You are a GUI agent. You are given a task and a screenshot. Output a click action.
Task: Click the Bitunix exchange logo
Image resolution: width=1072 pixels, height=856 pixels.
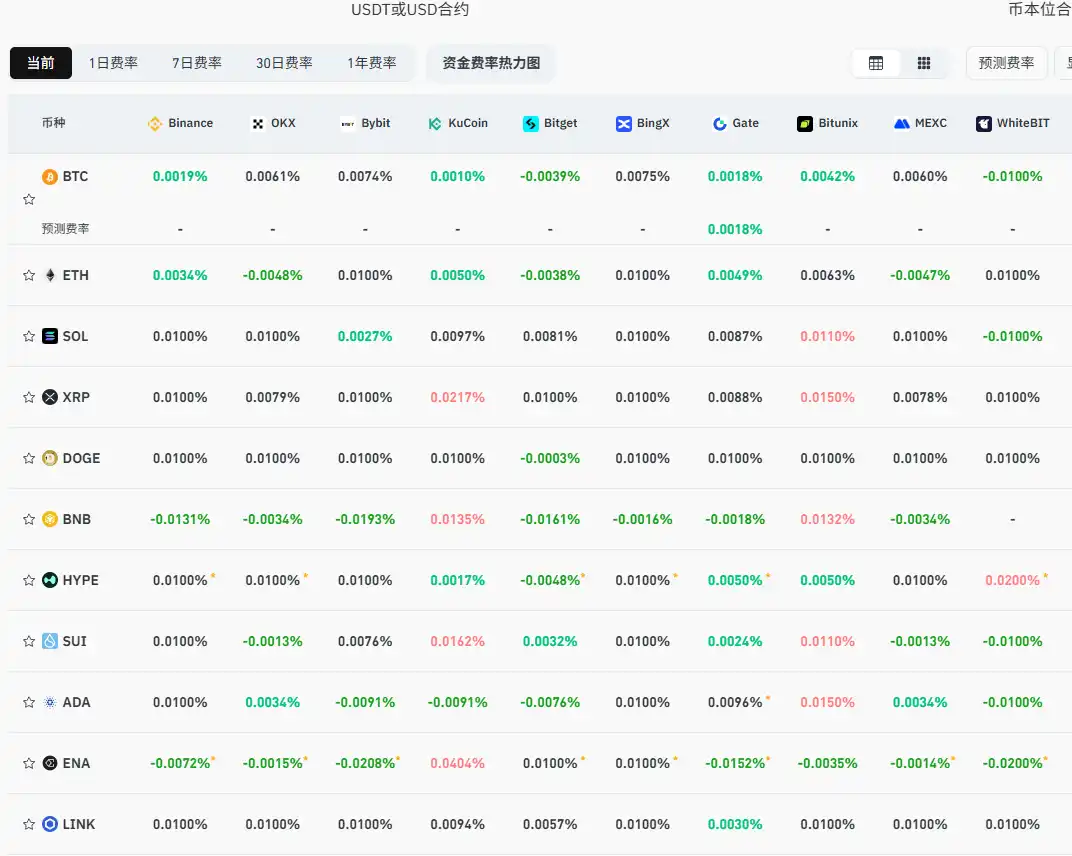[x=805, y=124]
